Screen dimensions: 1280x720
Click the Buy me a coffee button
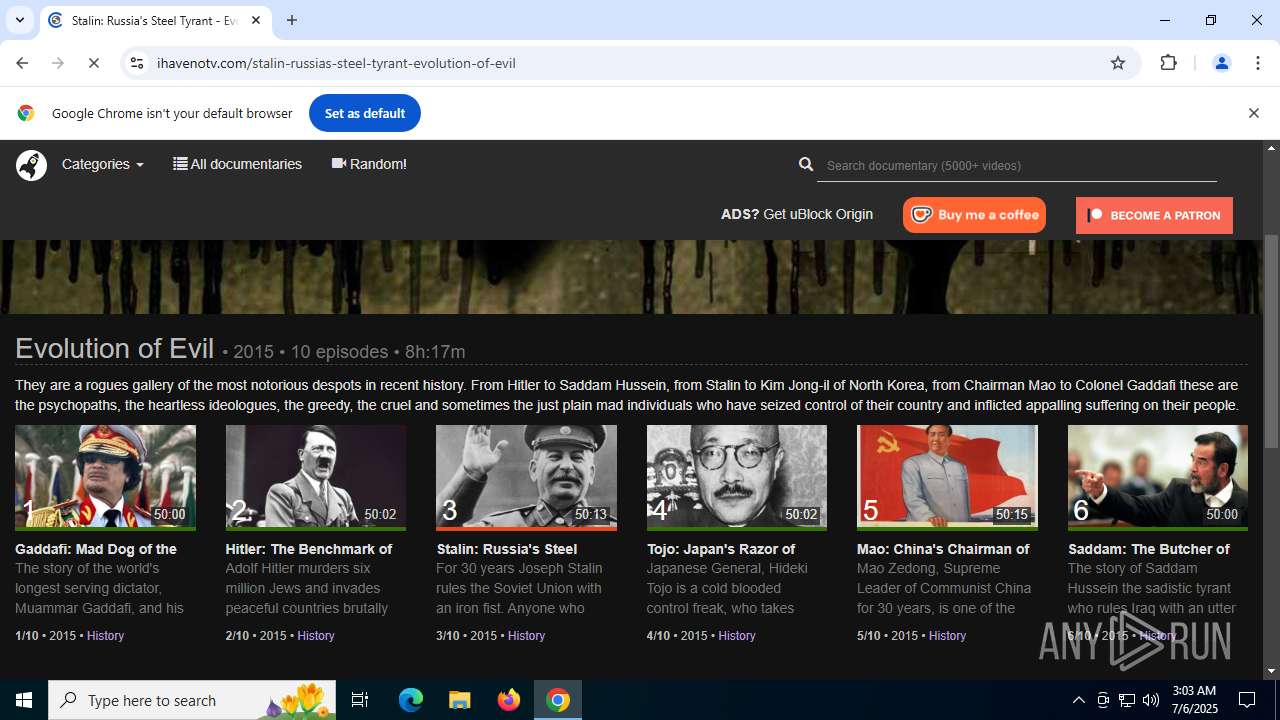click(x=974, y=215)
